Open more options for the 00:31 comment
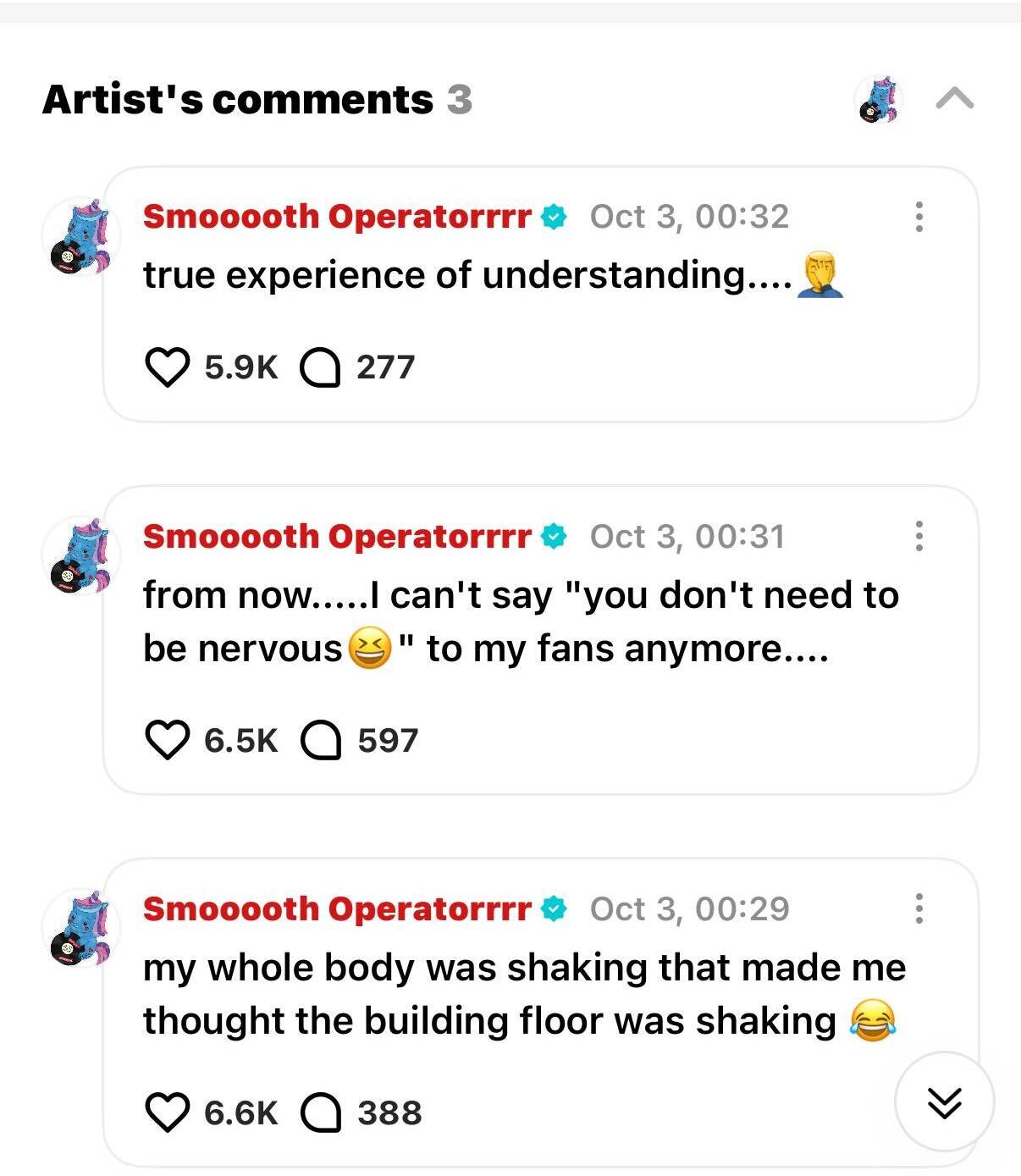This screenshot has width=1021, height=1176. 919,536
